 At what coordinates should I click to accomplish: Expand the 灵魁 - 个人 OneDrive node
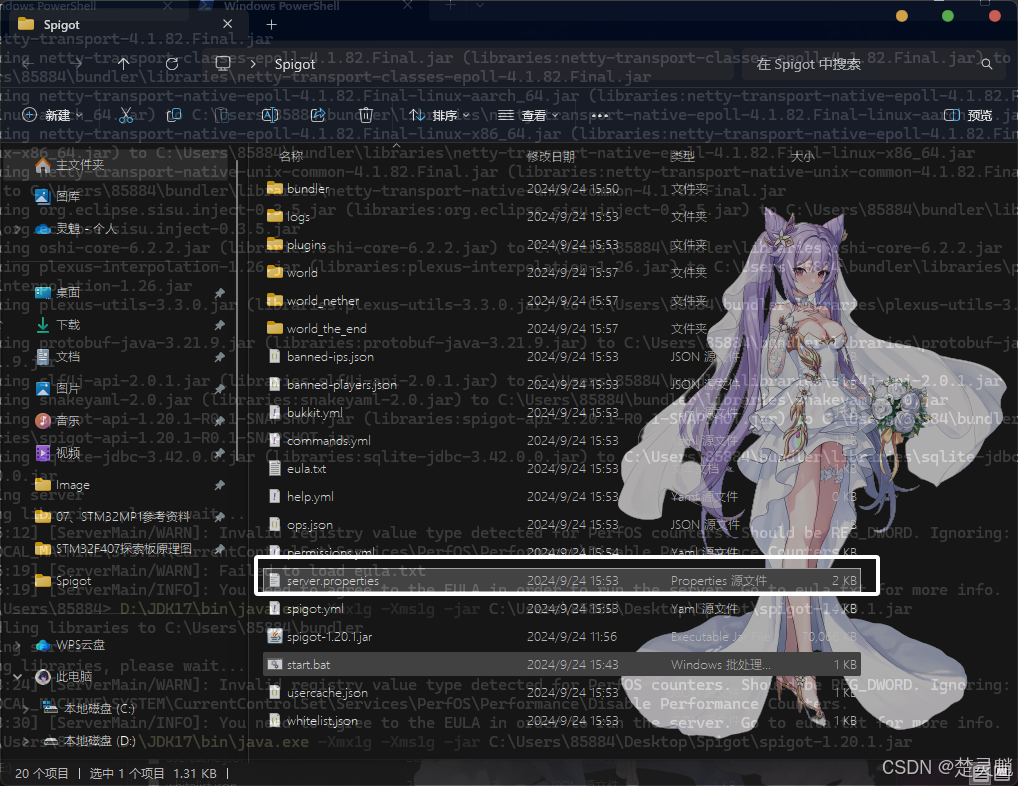pyautogui.click(x=18, y=228)
